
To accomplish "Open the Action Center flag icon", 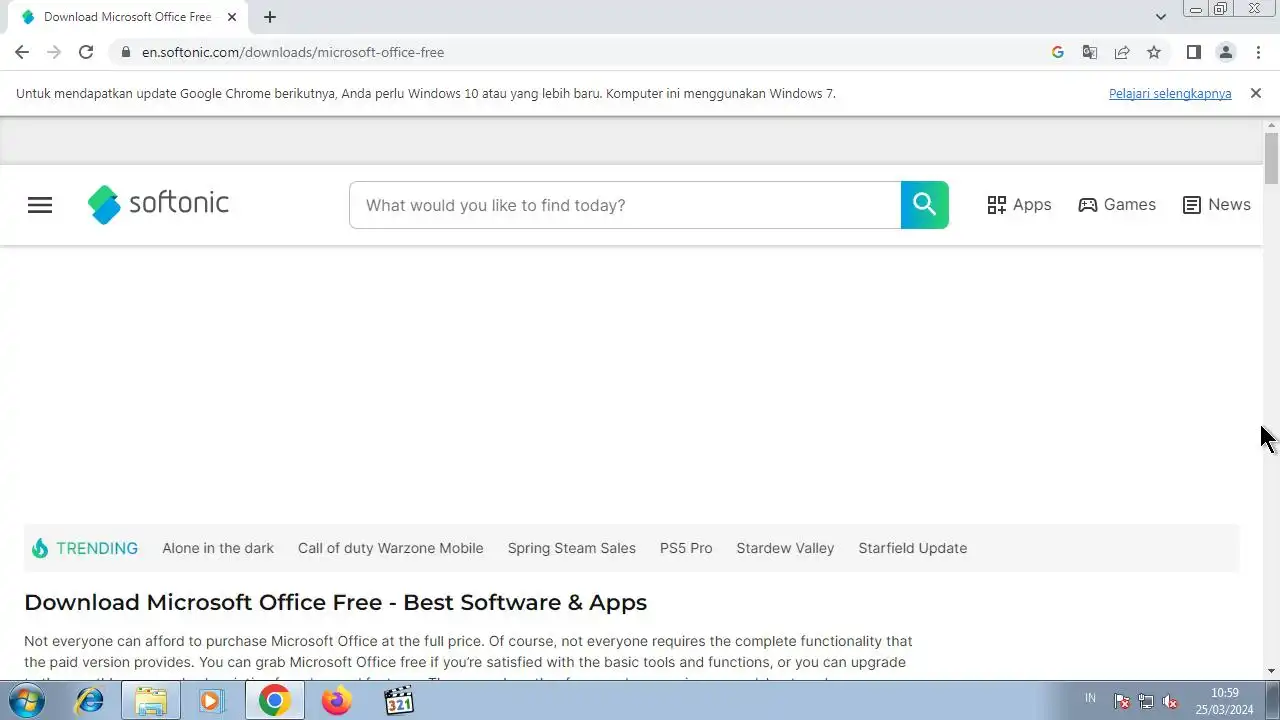I will tap(1122, 701).
